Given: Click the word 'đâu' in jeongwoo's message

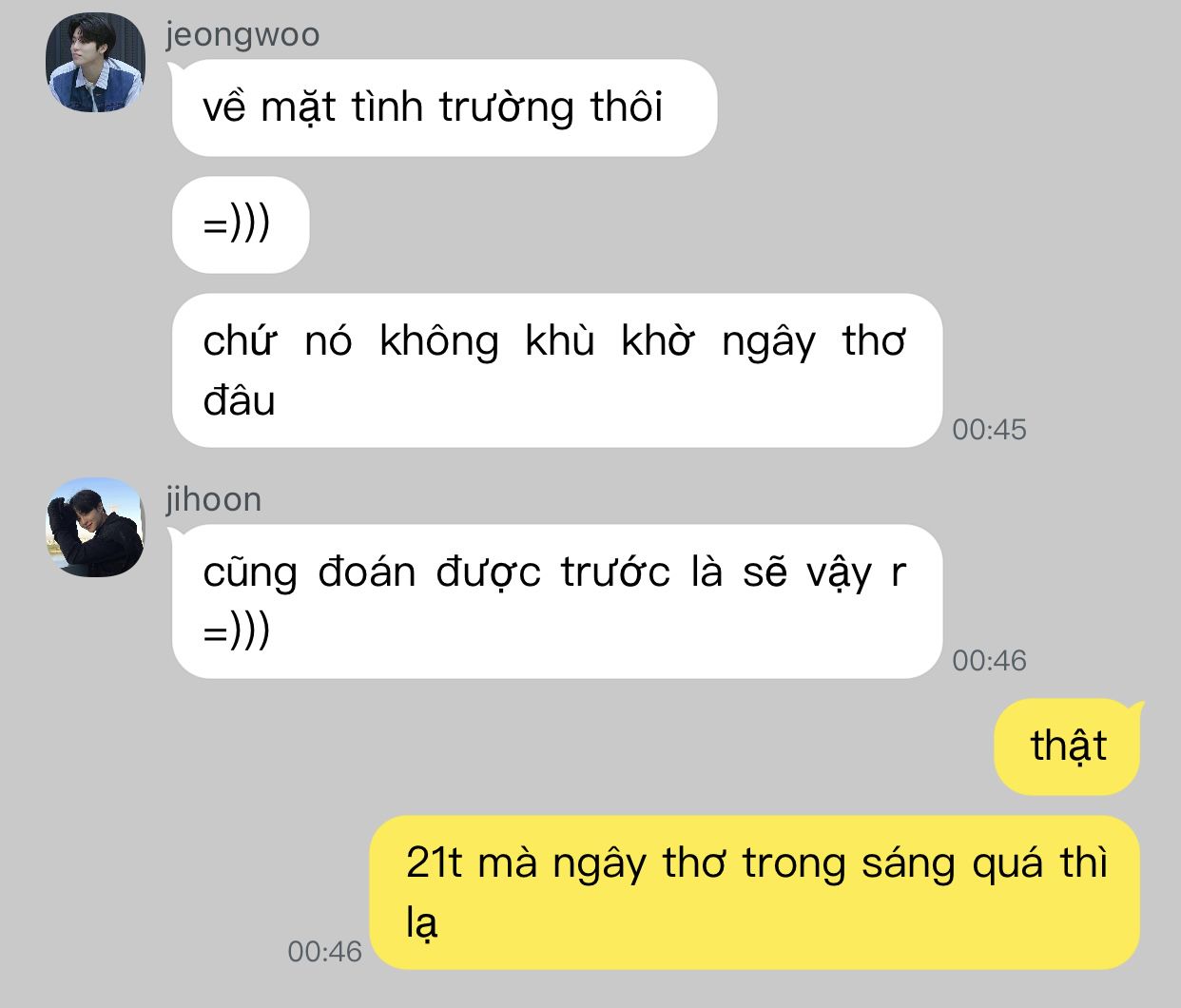Looking at the screenshot, I should (x=239, y=401).
